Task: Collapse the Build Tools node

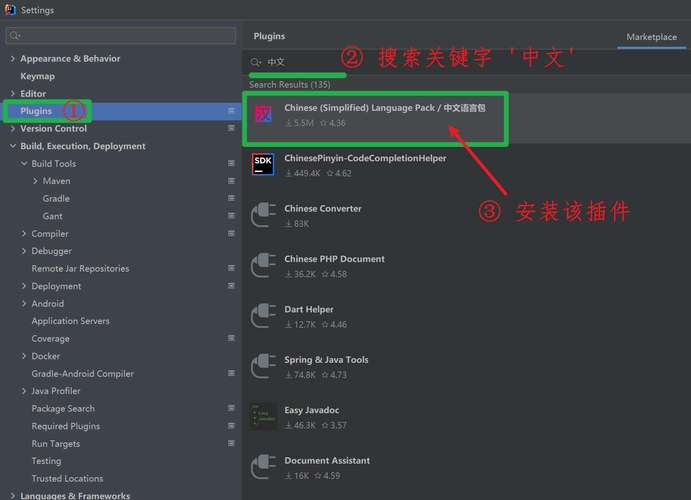Action: point(24,163)
